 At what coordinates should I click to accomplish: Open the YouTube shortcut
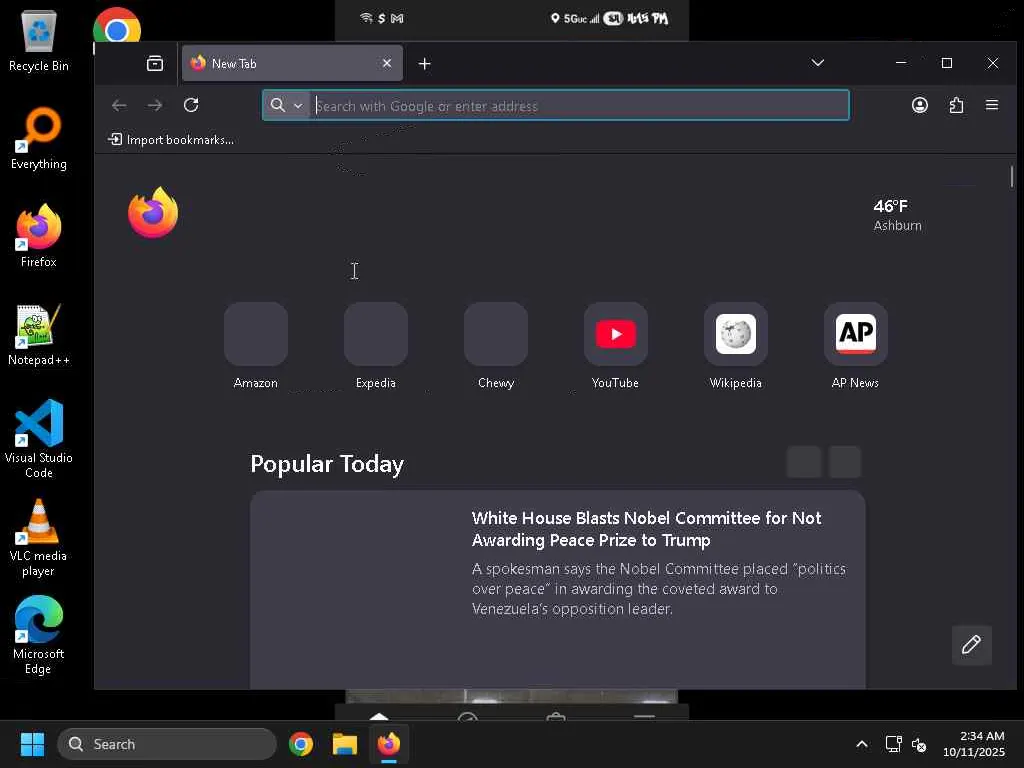615,345
